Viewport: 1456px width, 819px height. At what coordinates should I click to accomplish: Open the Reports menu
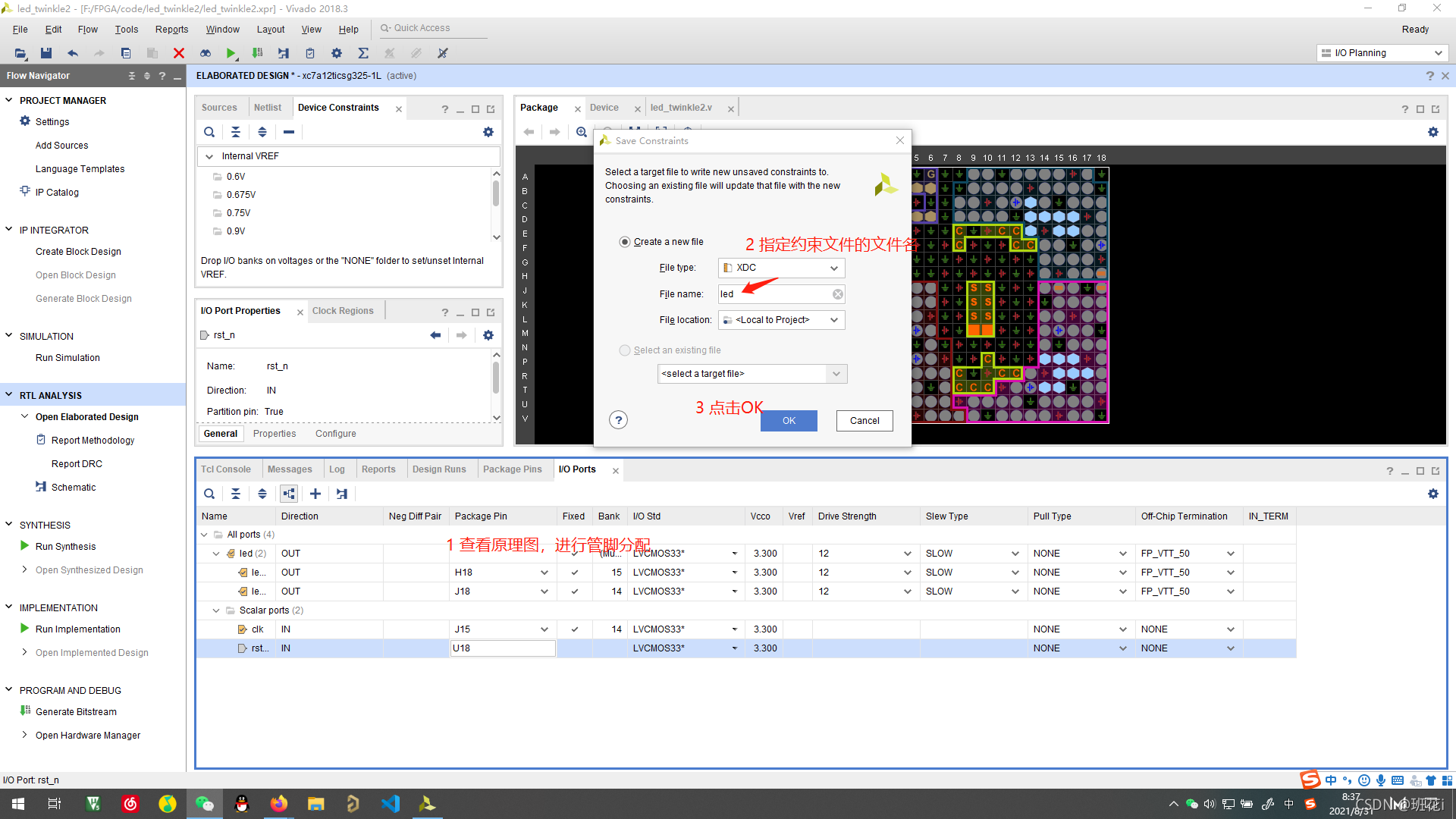click(x=171, y=30)
